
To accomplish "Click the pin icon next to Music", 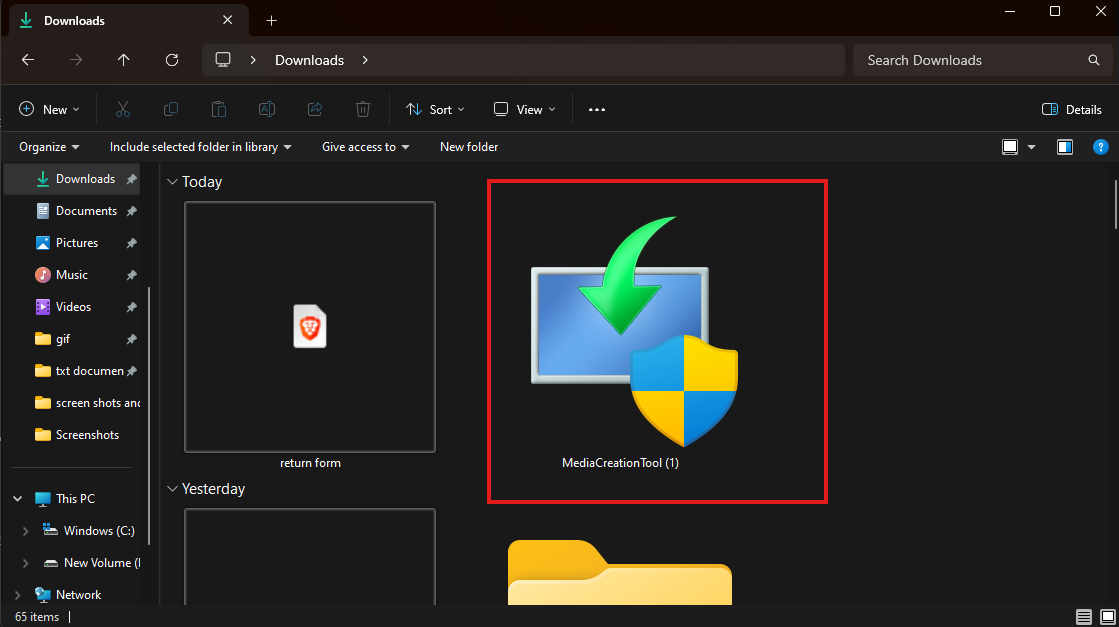I will tap(131, 275).
